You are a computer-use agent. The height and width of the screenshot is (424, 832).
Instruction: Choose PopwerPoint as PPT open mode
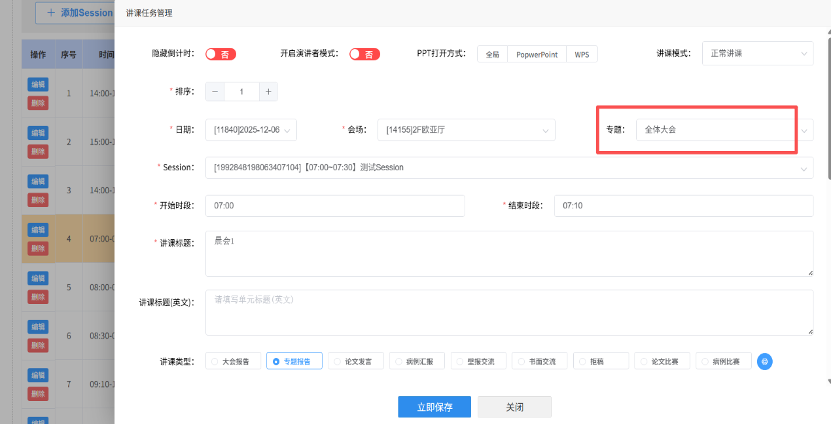(x=537, y=54)
